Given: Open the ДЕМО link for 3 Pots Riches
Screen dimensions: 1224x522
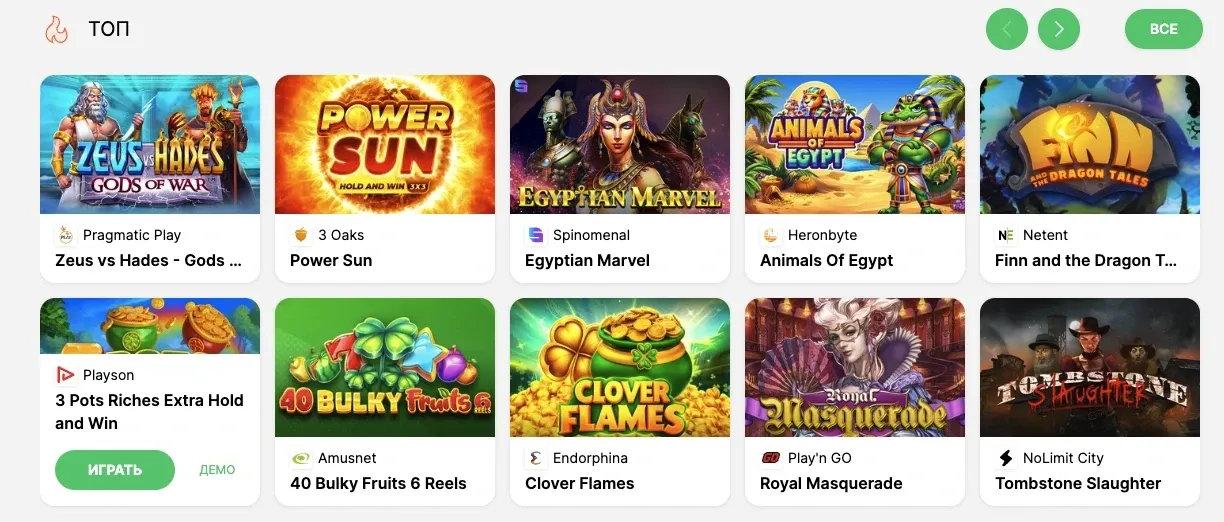Looking at the screenshot, I should [x=217, y=470].
